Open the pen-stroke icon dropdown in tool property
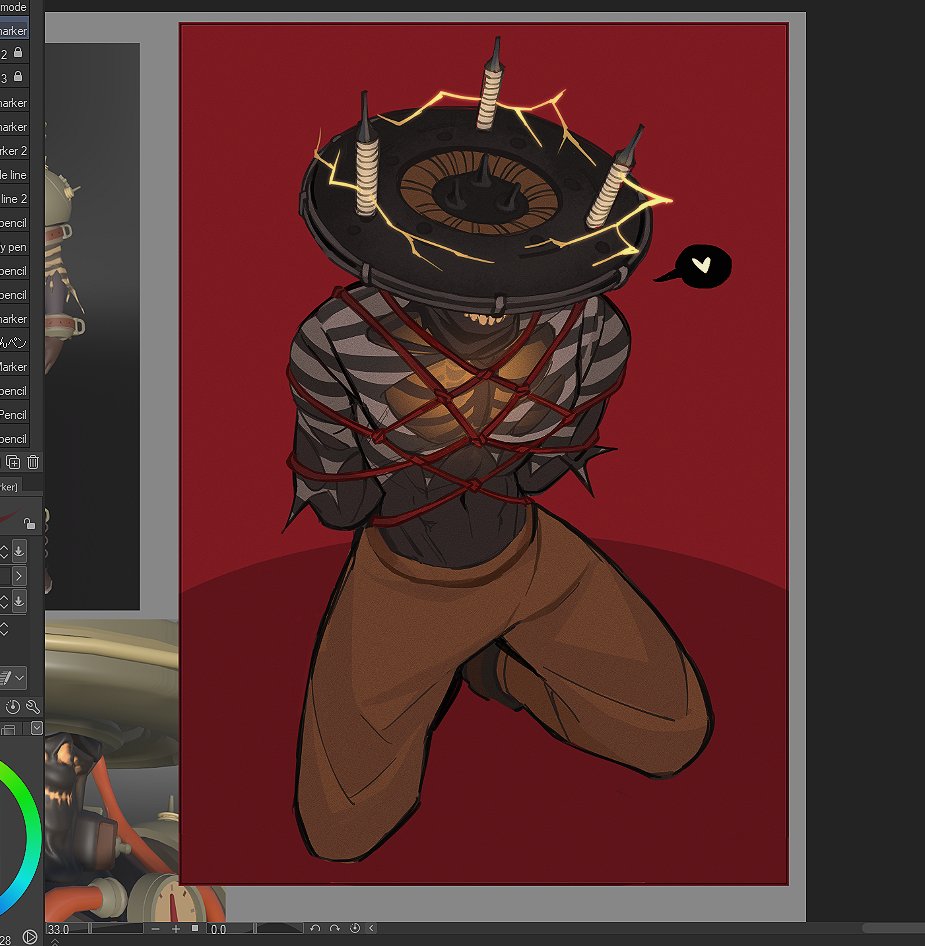This screenshot has height=946, width=925. 13,678
